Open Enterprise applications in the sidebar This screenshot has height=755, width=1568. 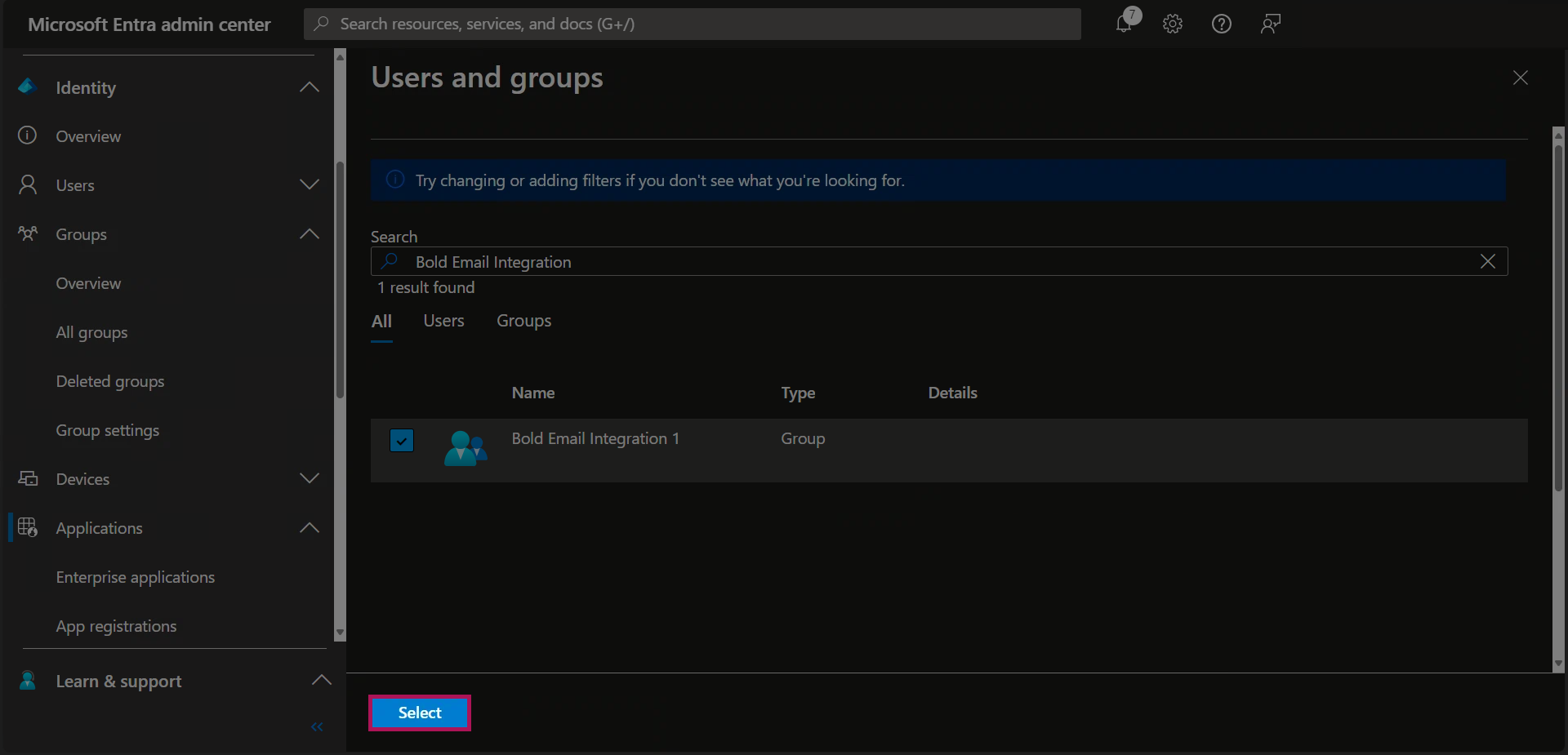point(136,577)
